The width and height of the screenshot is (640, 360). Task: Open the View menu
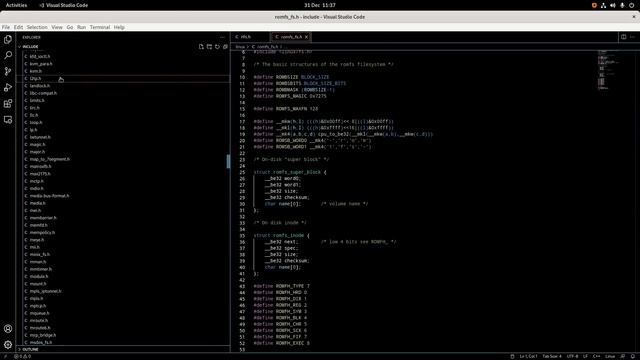[x=57, y=27]
